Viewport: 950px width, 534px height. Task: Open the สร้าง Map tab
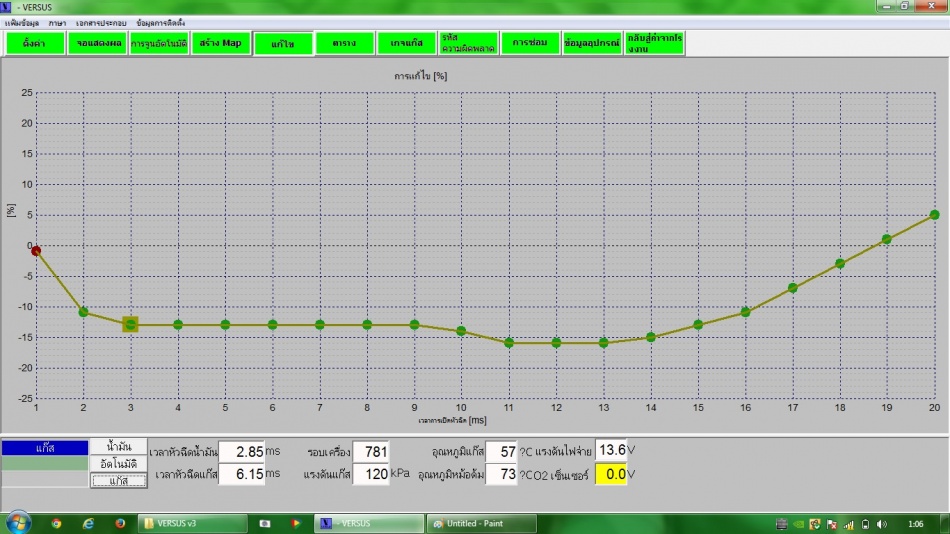221,44
